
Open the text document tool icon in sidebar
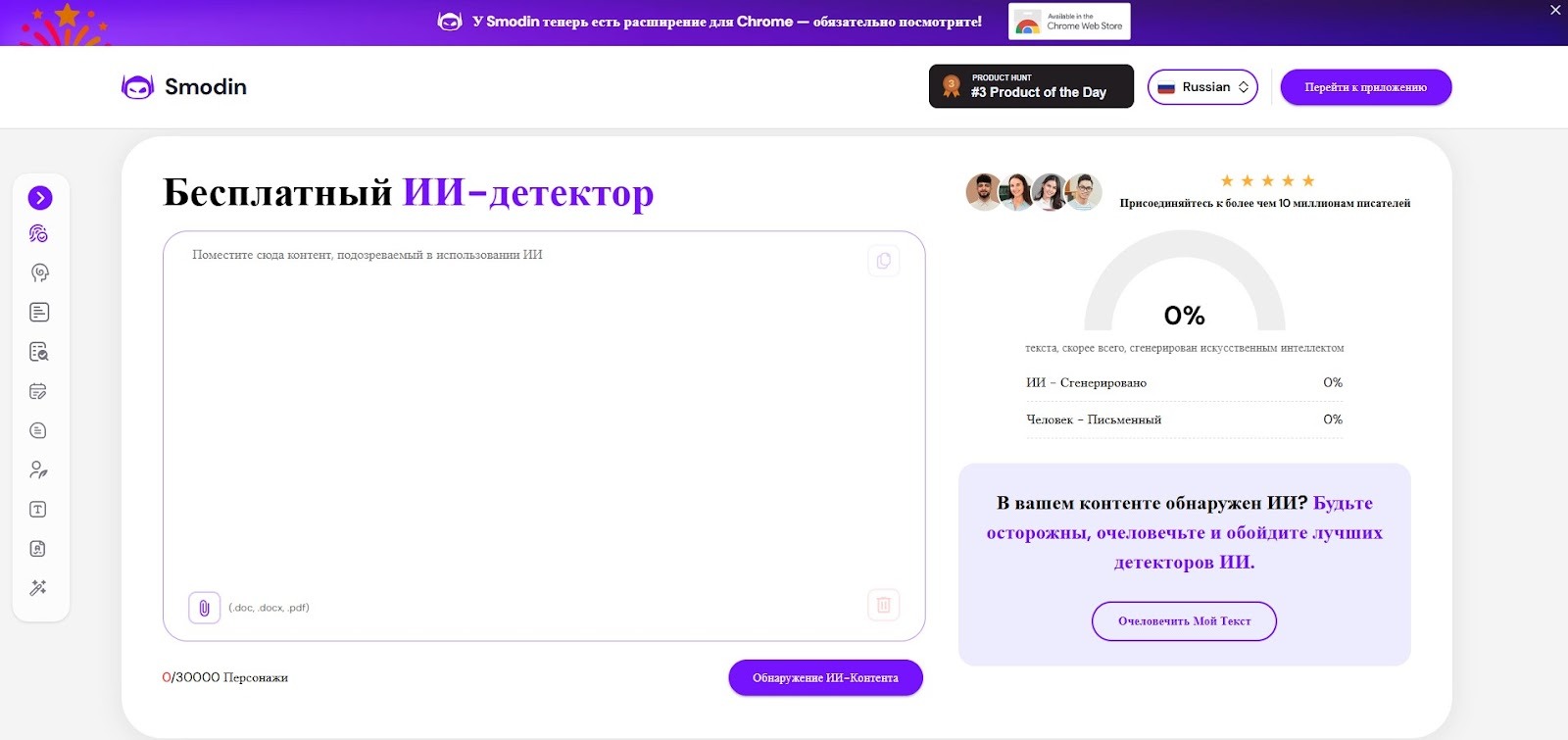(x=39, y=312)
